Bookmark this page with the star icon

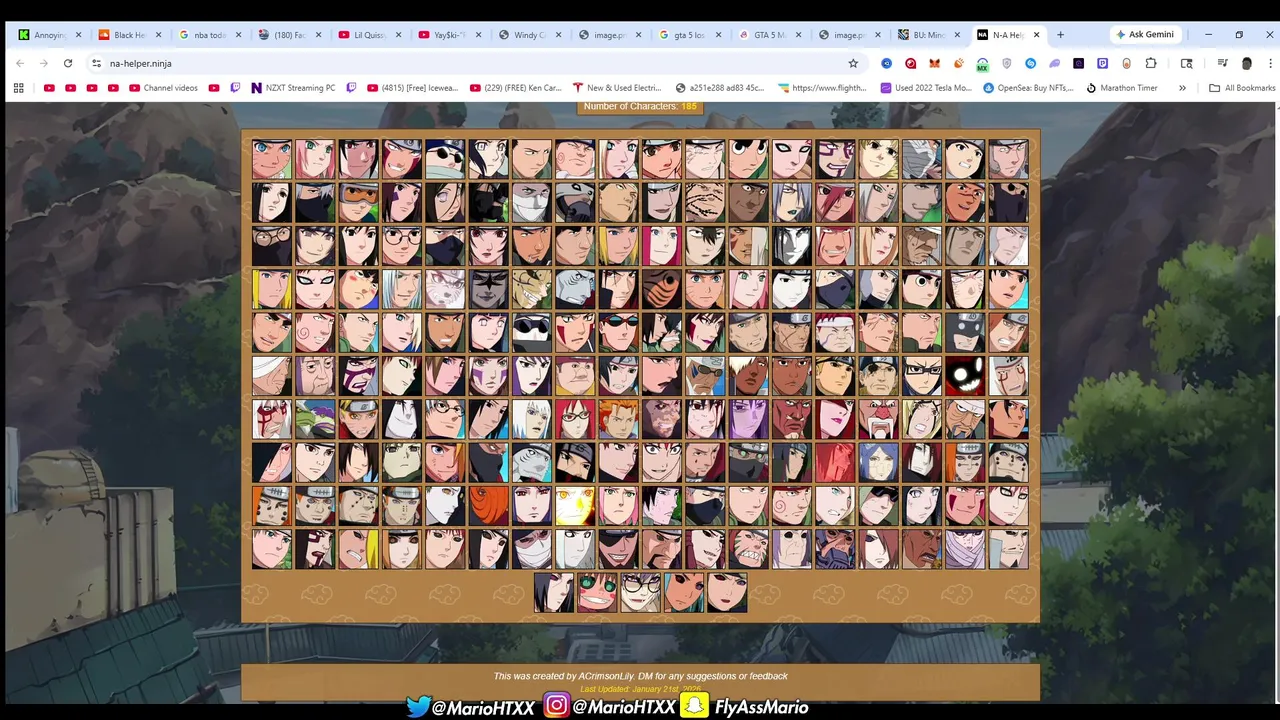tap(853, 63)
